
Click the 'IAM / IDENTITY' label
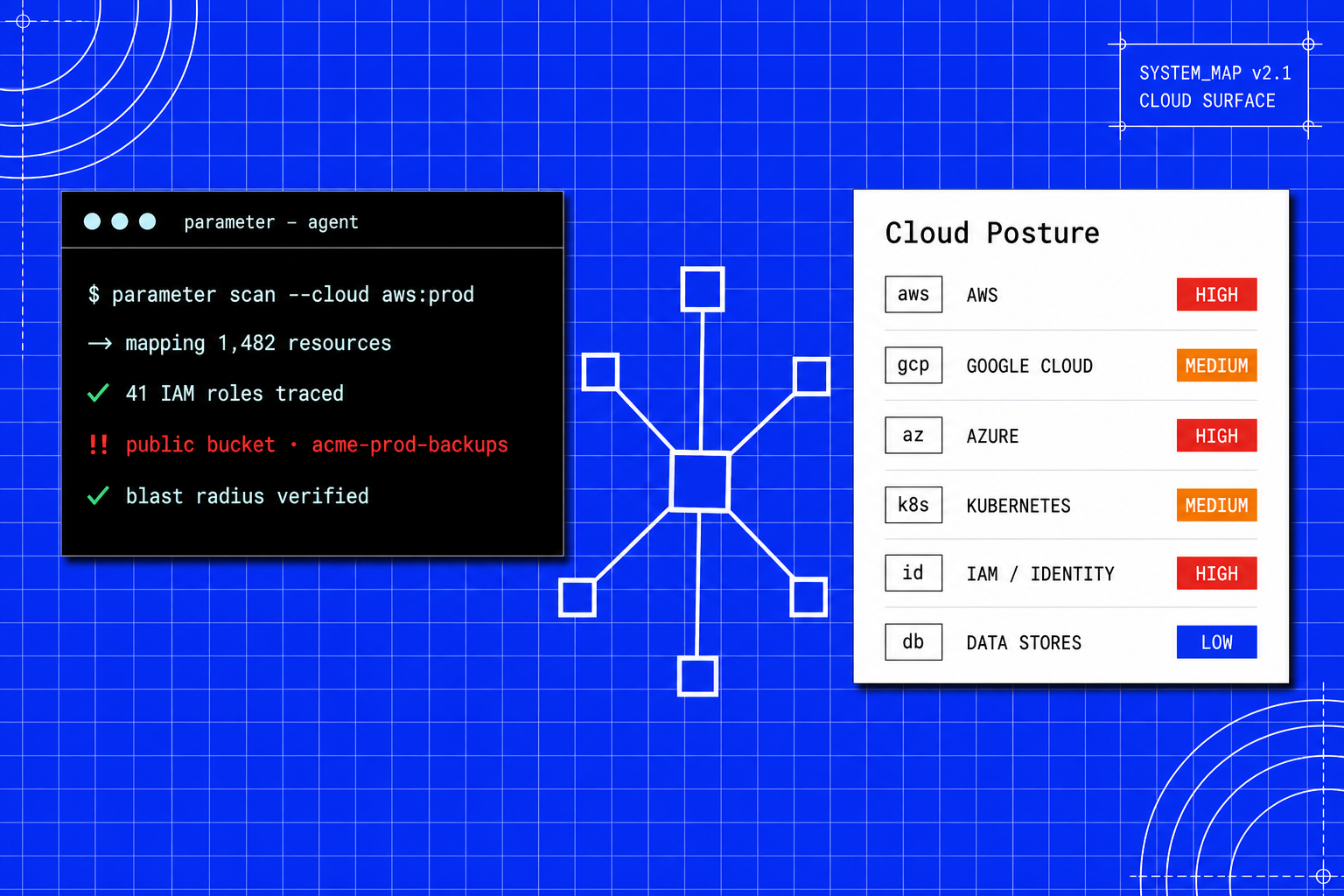tap(1040, 574)
